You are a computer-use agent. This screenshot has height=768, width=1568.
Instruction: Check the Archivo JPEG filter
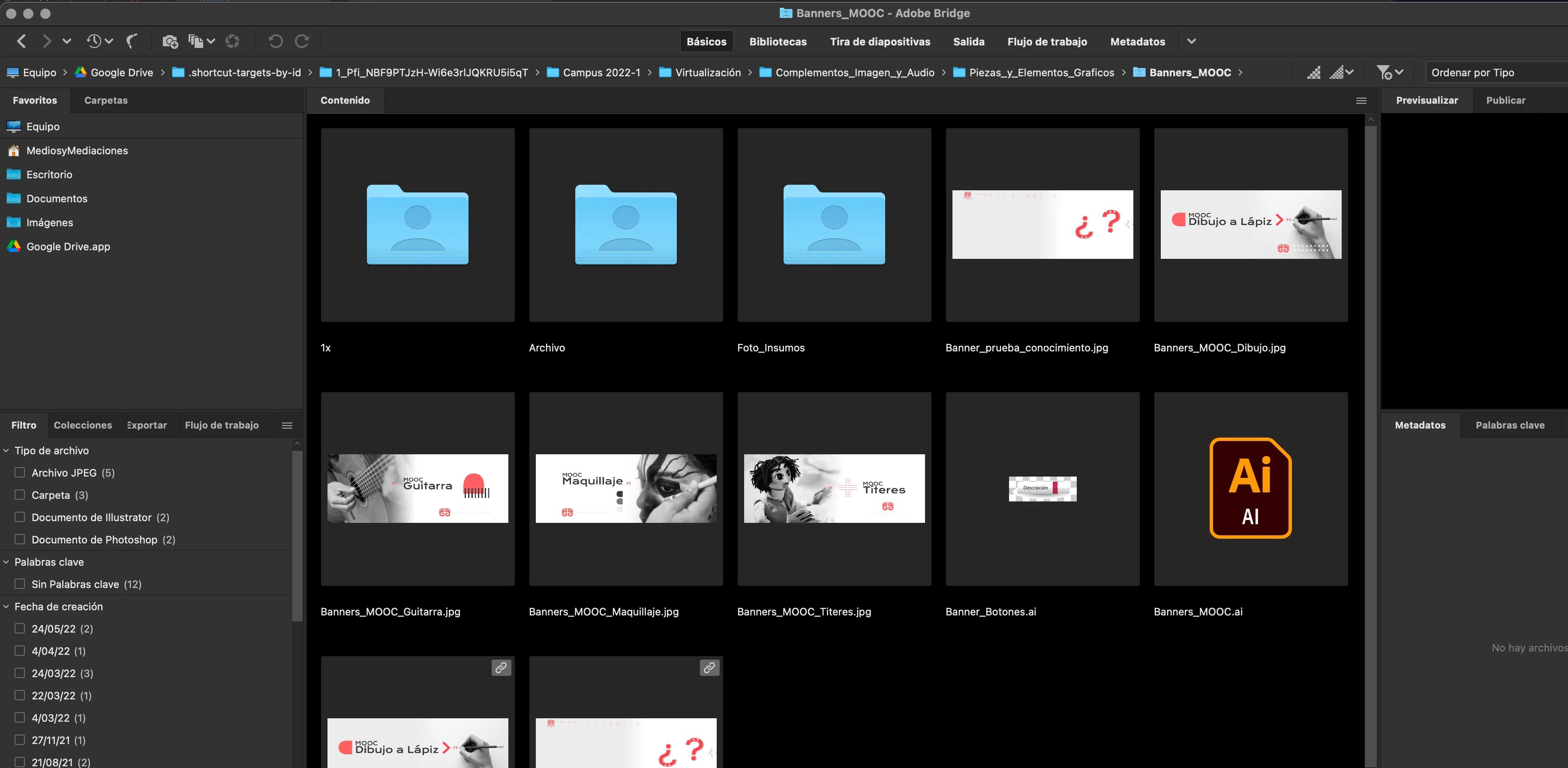20,473
